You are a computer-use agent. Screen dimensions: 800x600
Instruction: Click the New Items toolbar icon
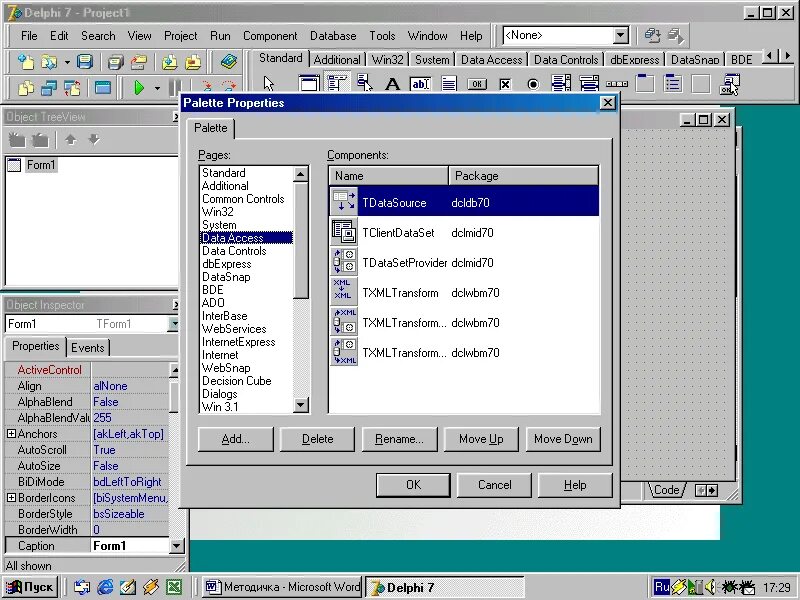click(26, 62)
